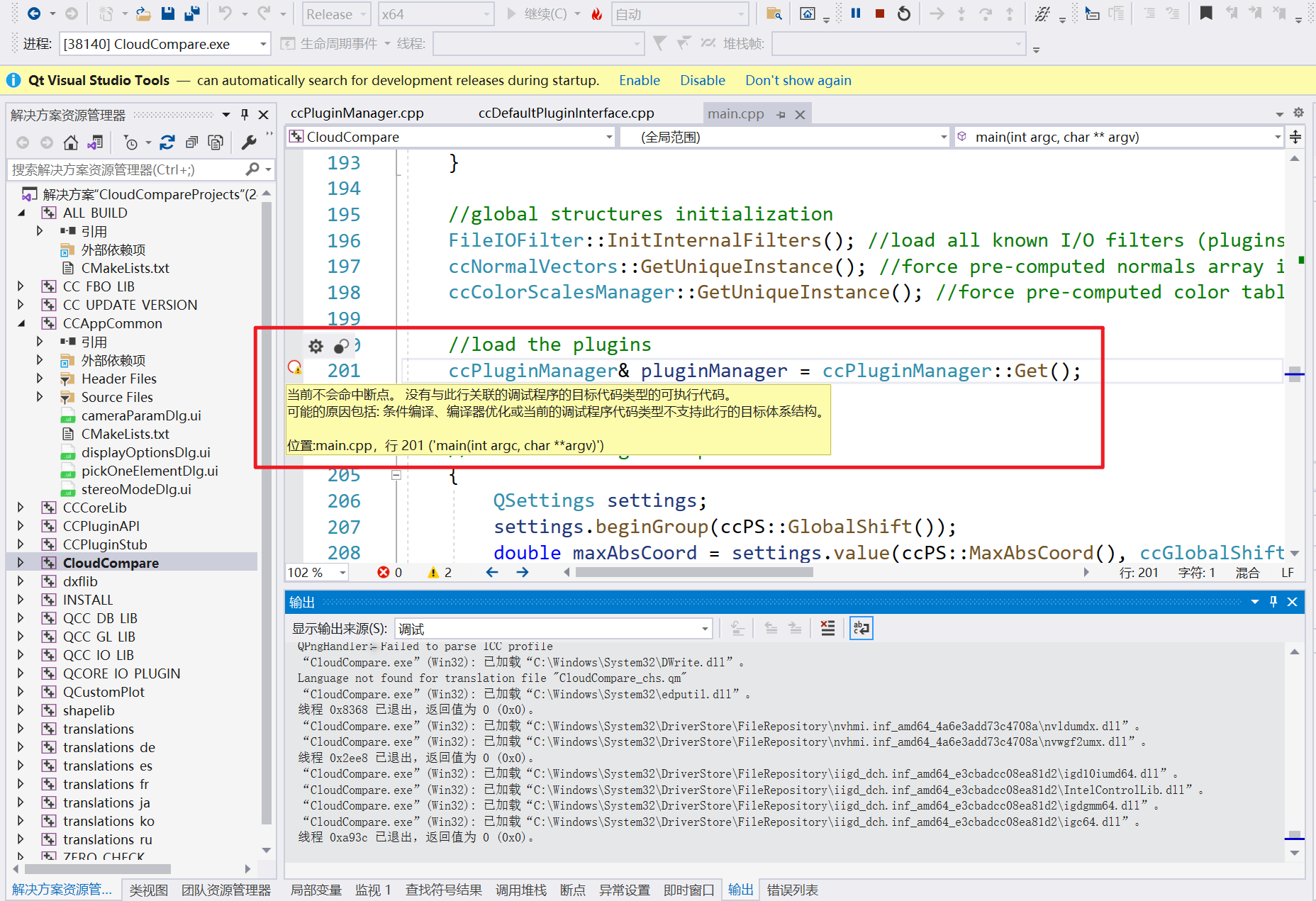The width and height of the screenshot is (1316, 901).
Task: Click the Navigate Backward arrow icon
Action: coord(33,13)
